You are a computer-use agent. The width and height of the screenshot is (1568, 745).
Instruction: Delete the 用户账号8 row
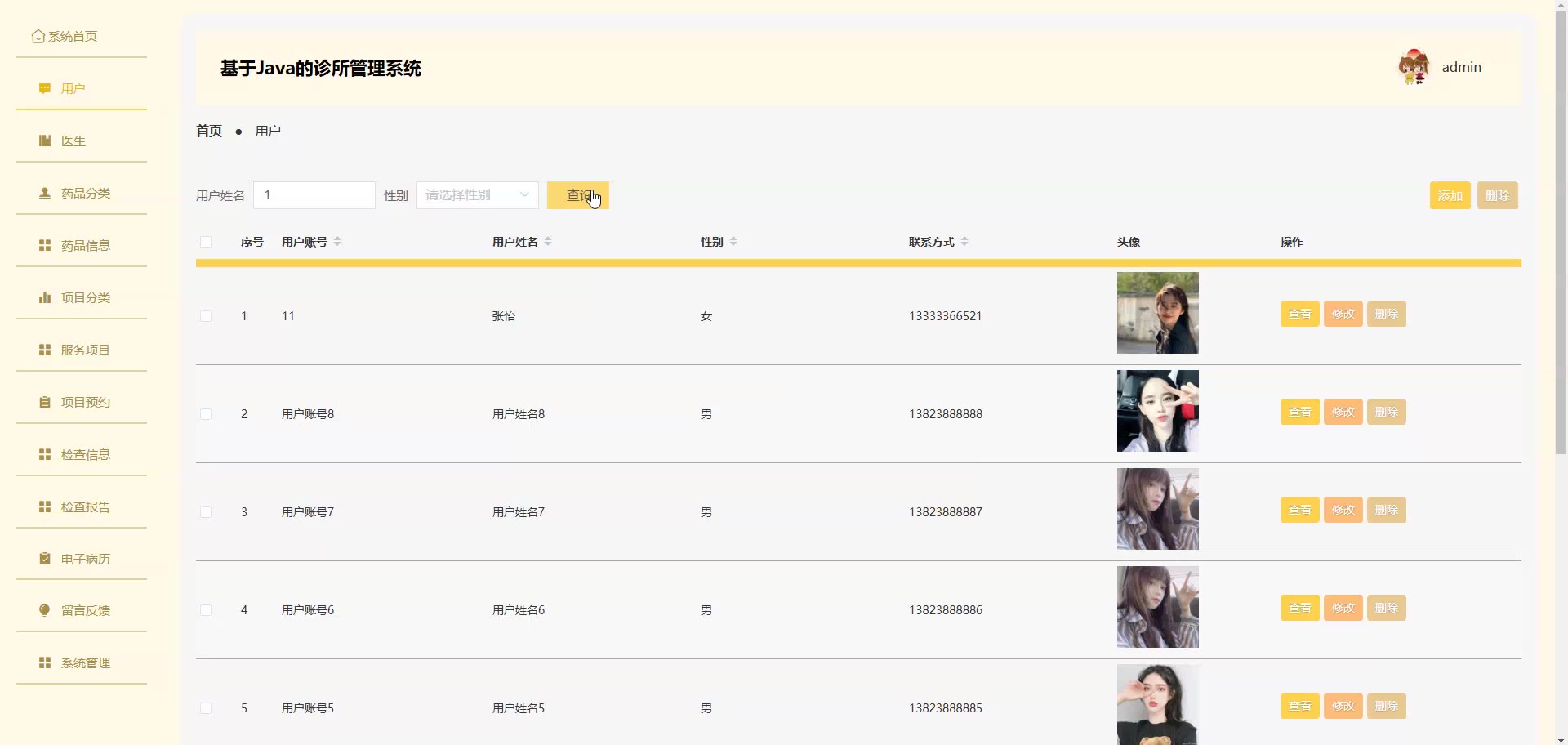1387,412
